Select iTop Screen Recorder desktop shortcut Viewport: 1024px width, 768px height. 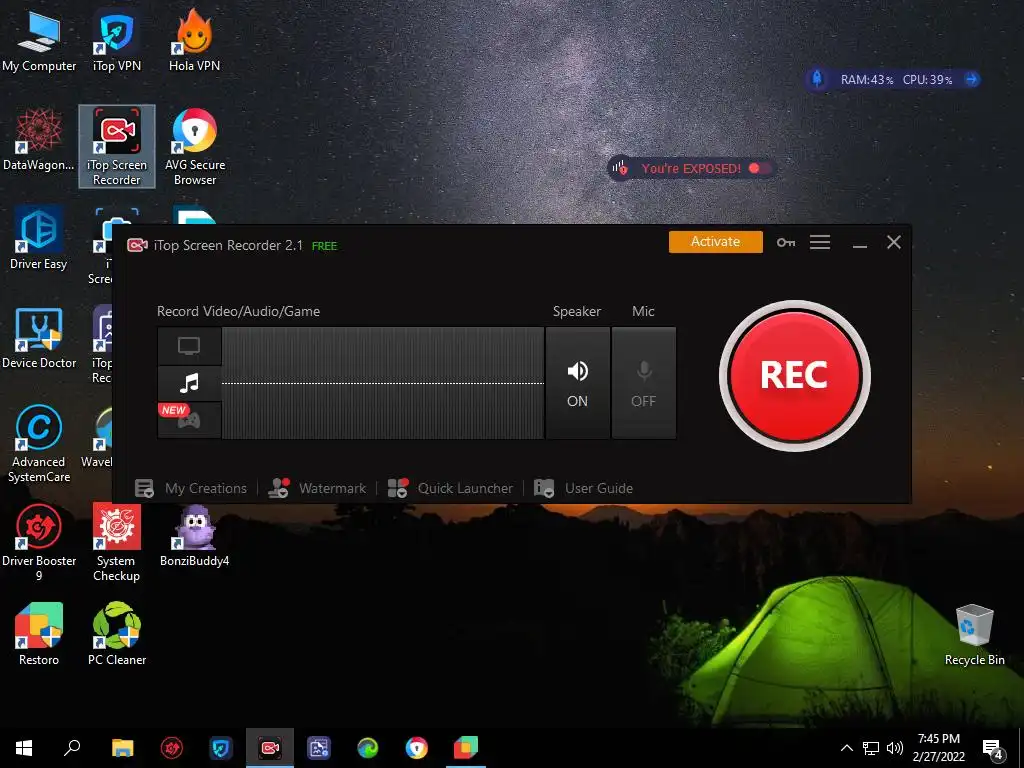coord(117,147)
